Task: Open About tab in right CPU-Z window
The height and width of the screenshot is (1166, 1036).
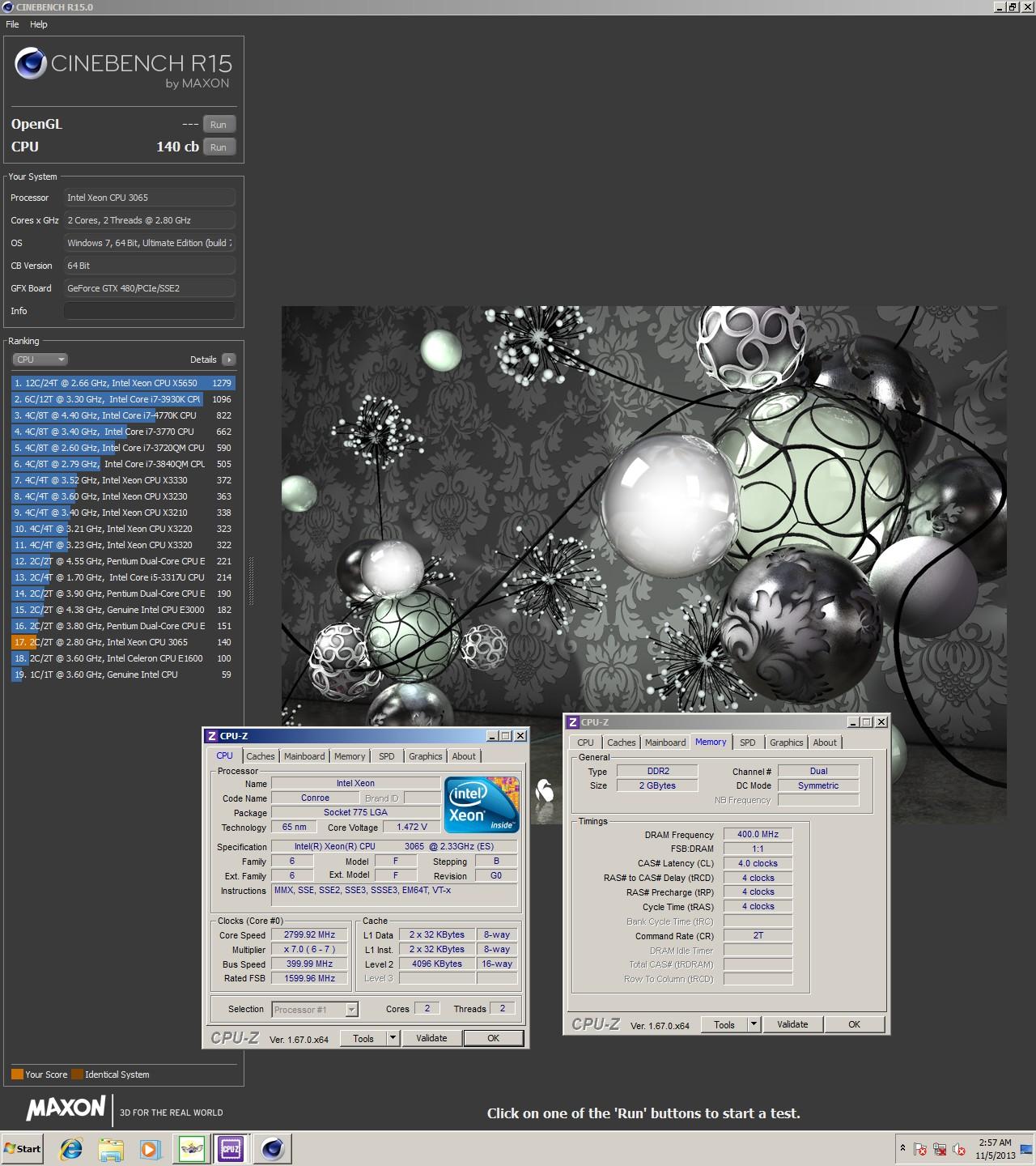Action: [825, 743]
